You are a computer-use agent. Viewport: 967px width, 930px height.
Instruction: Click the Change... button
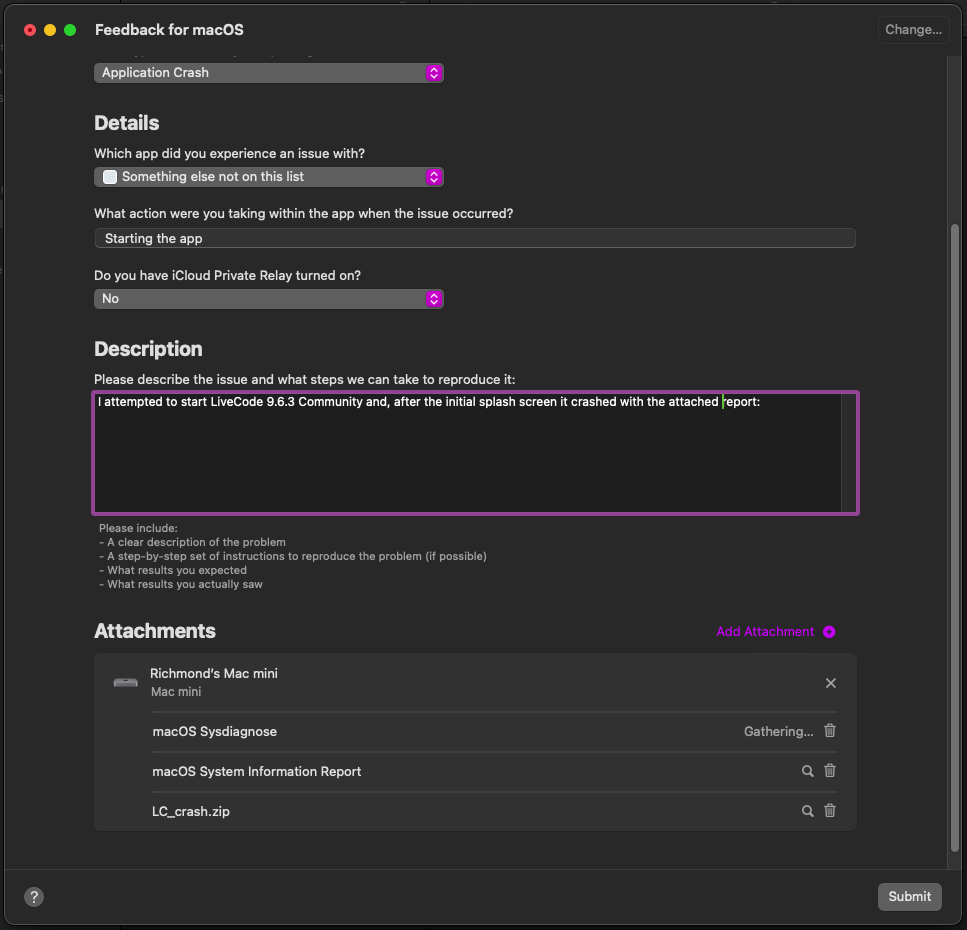pyautogui.click(x=913, y=30)
